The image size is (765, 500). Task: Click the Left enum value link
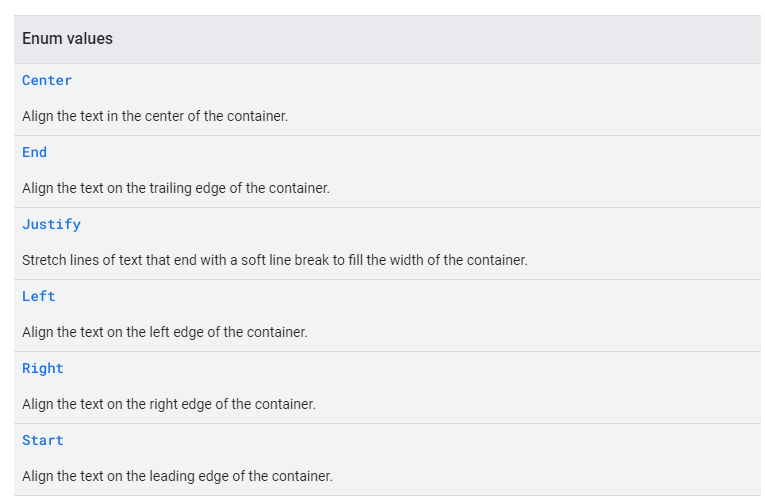(x=39, y=296)
